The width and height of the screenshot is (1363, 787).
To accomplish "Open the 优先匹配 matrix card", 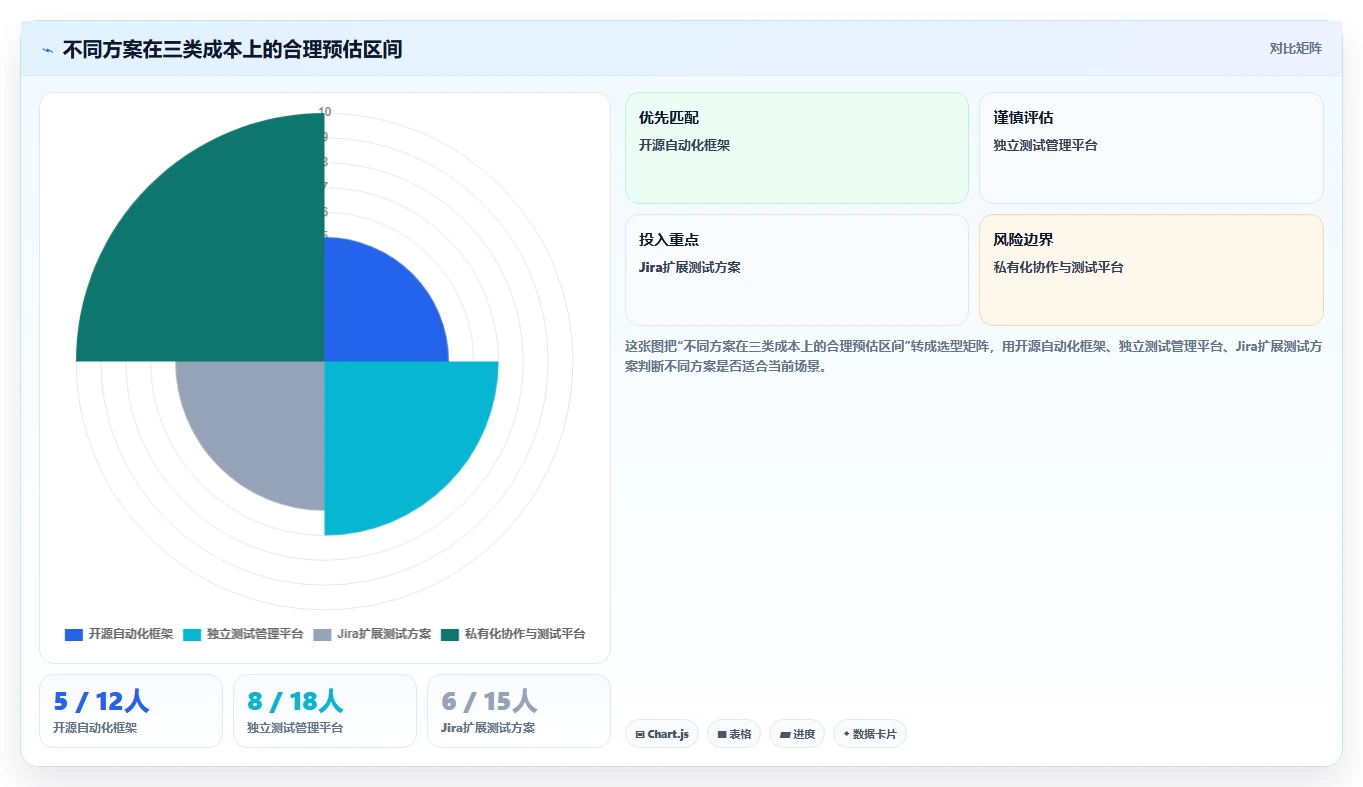I will 797,148.
